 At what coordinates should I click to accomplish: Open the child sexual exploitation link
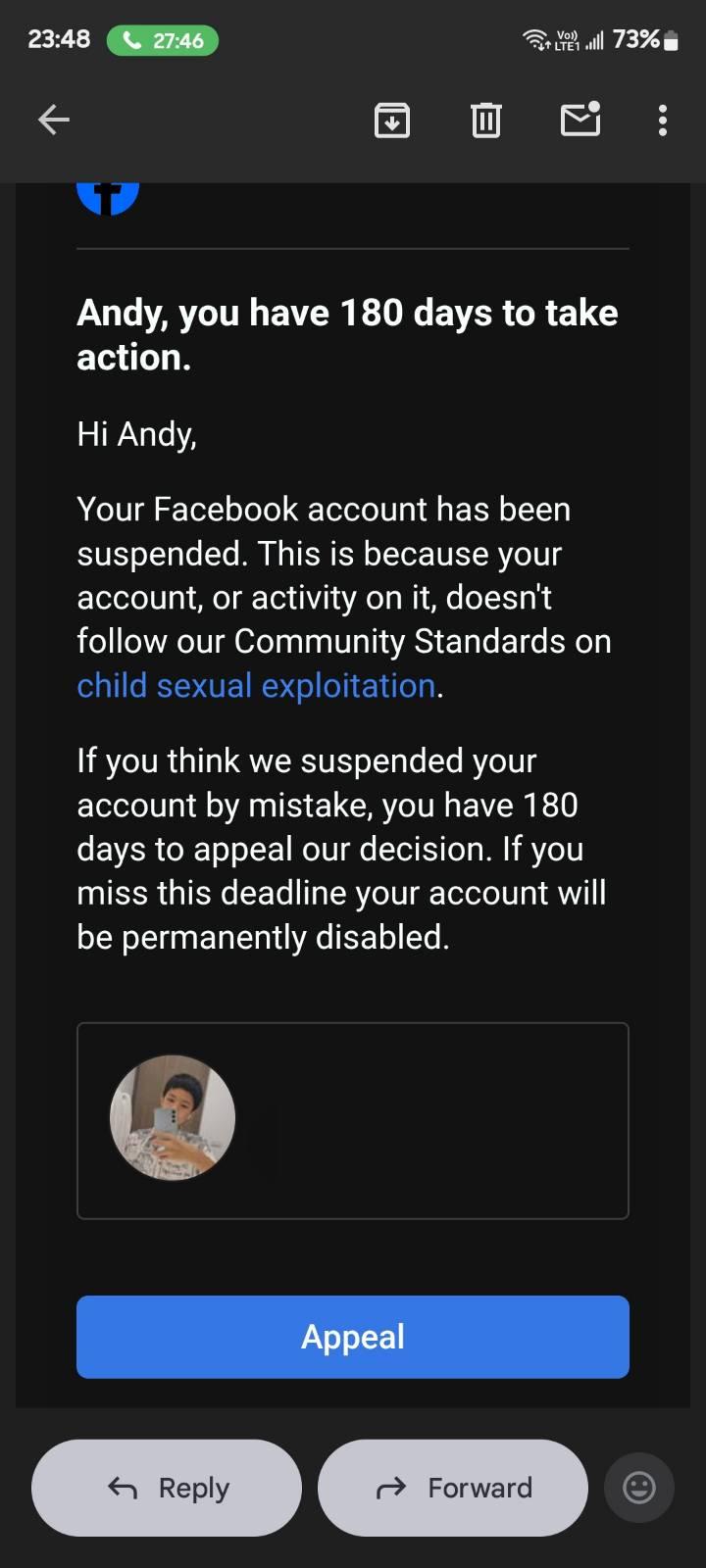[256, 686]
